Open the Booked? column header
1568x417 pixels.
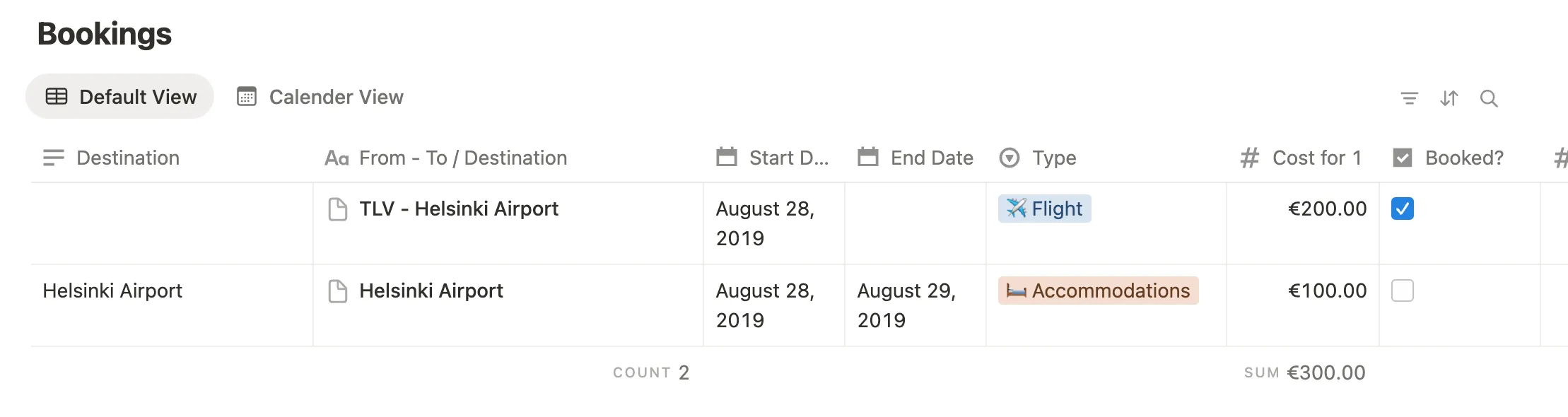1463,158
